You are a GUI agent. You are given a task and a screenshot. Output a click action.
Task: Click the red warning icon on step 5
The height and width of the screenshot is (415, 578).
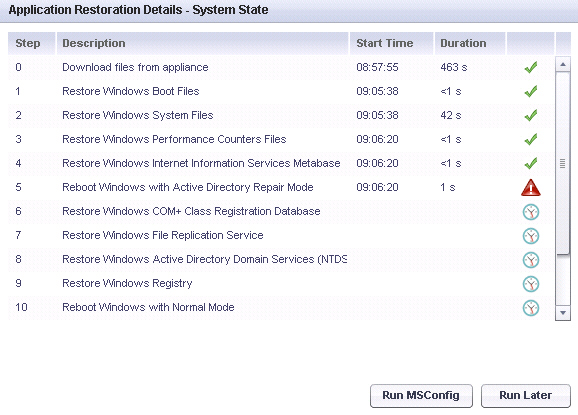[531, 188]
